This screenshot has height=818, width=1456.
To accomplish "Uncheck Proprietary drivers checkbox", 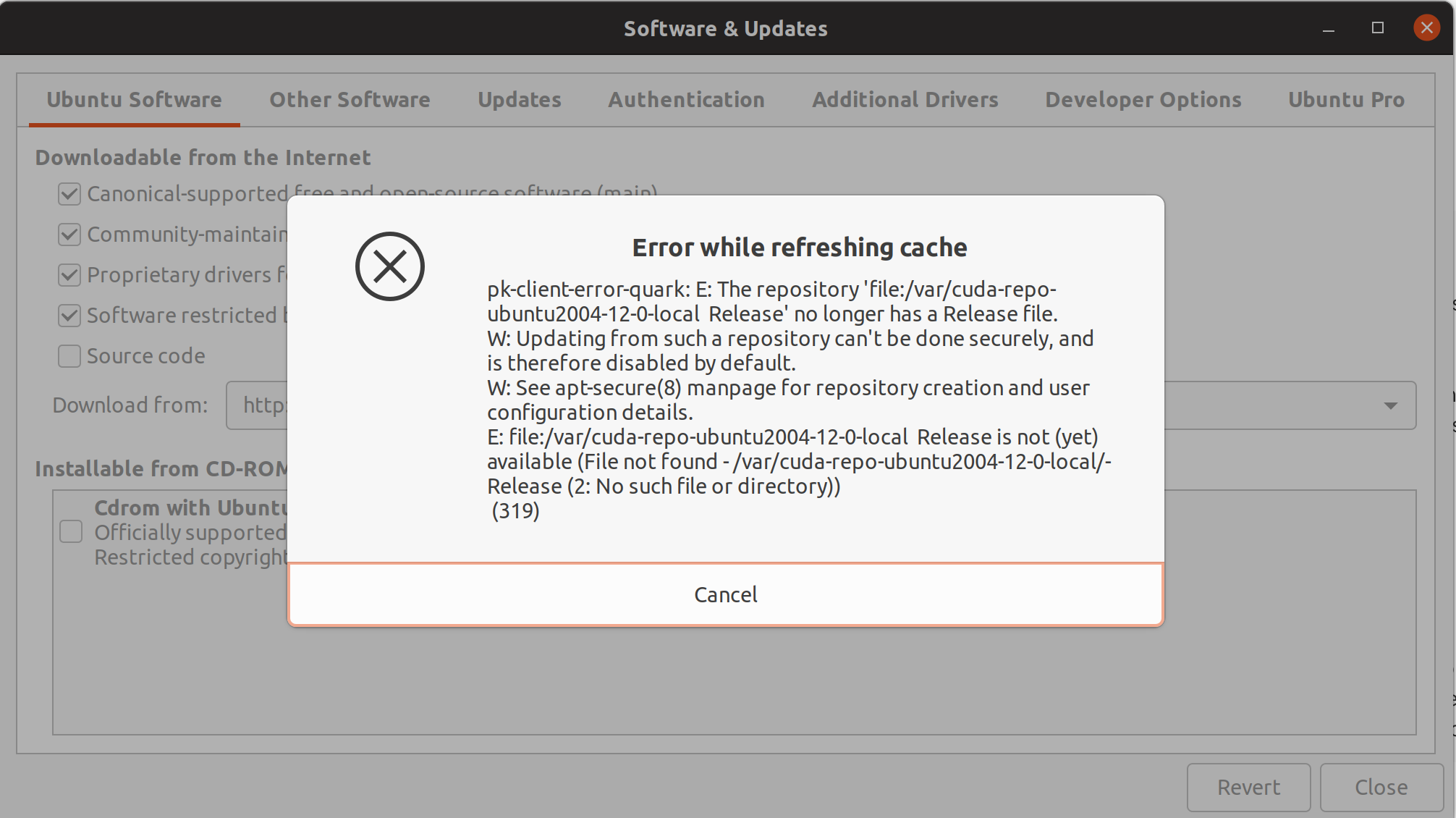I will 69,275.
